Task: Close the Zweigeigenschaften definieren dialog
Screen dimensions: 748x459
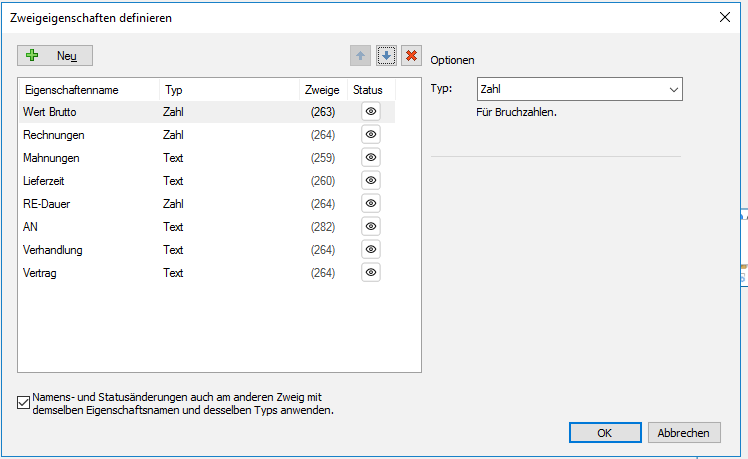Action: 725,17
